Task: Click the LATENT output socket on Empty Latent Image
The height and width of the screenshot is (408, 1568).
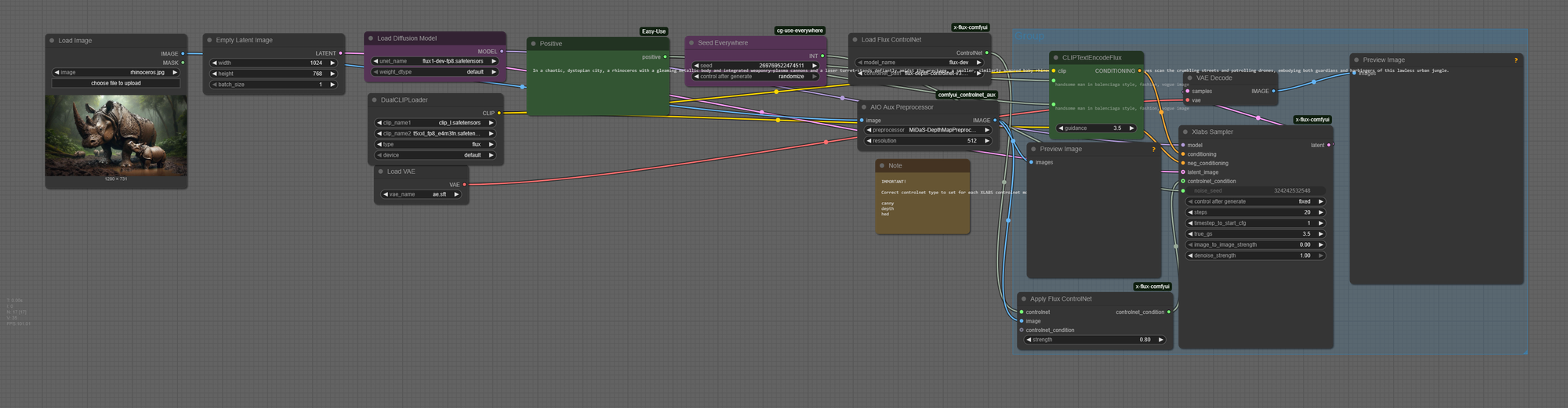Action: click(x=340, y=53)
